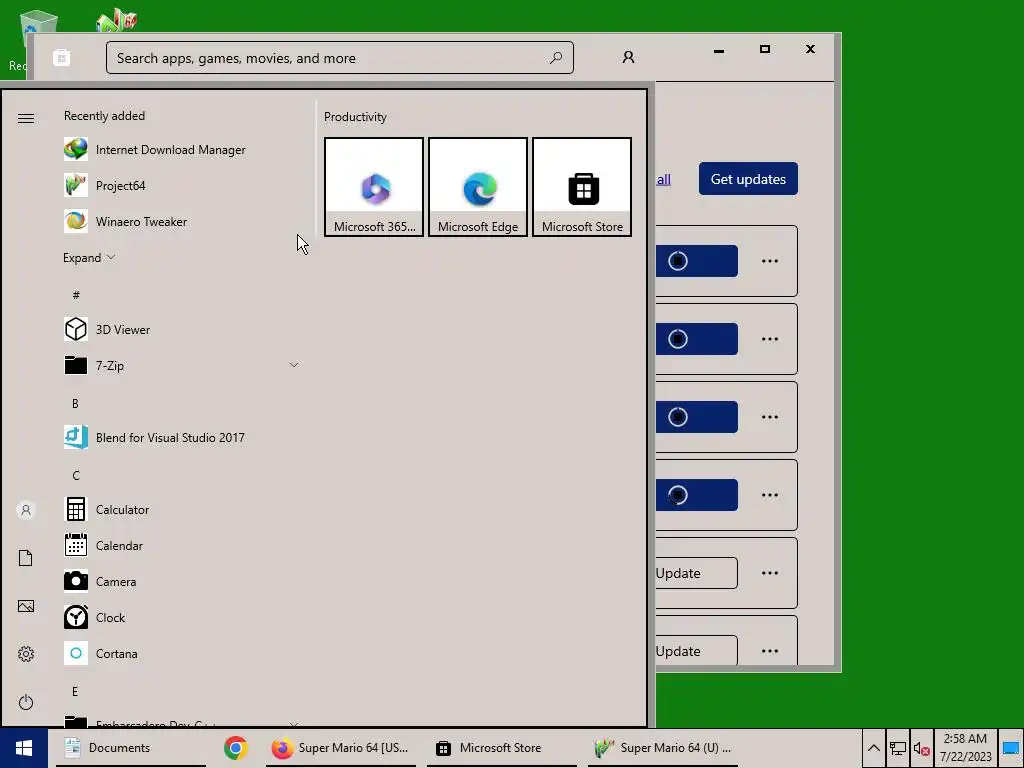Open the Microsoft 365 tile

[x=374, y=187]
